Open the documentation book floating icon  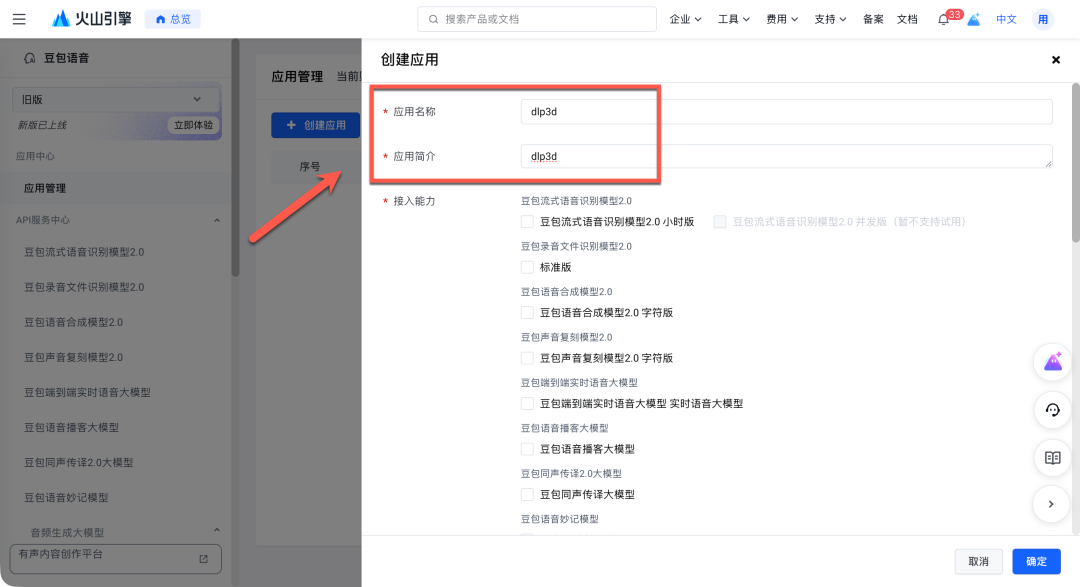pyautogui.click(x=1051, y=457)
